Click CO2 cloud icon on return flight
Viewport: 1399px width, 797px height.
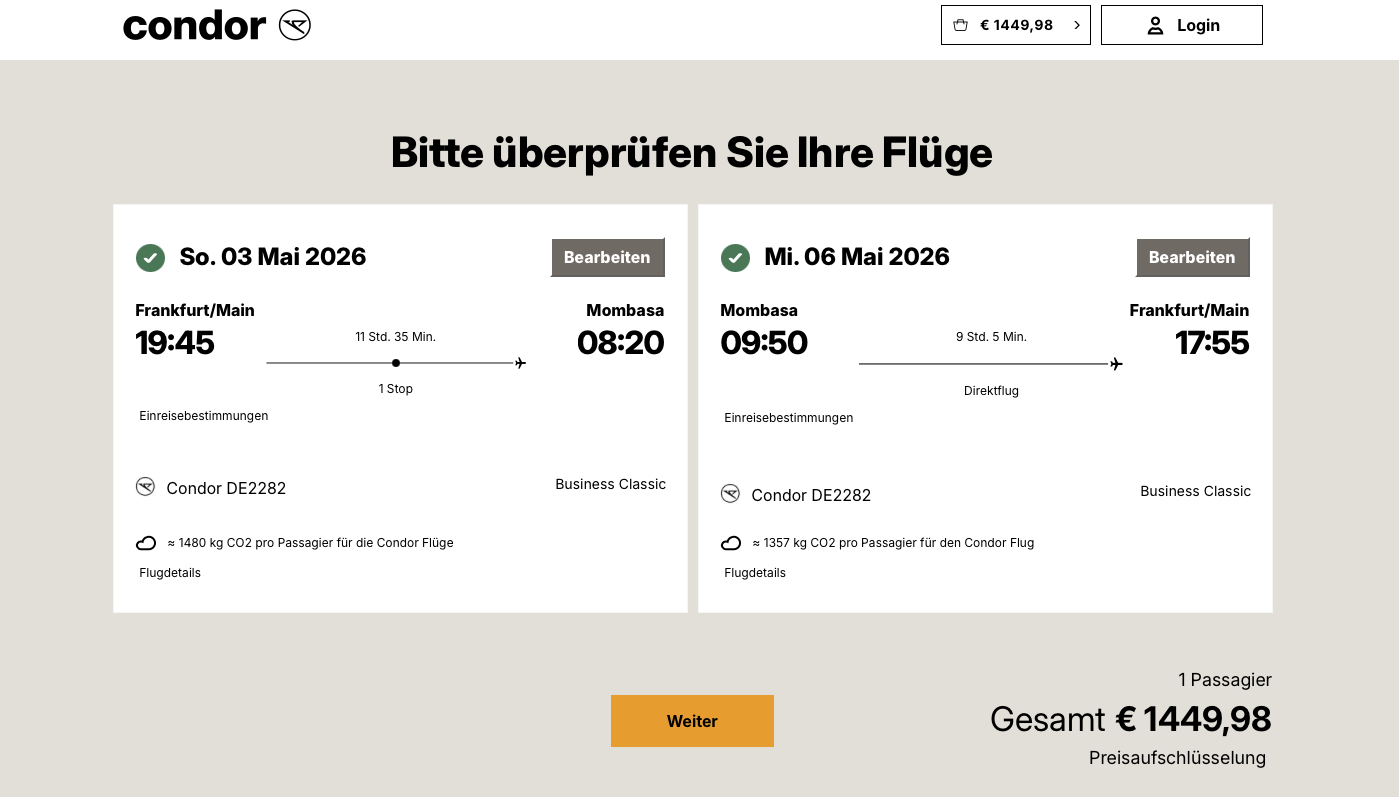[x=731, y=543]
